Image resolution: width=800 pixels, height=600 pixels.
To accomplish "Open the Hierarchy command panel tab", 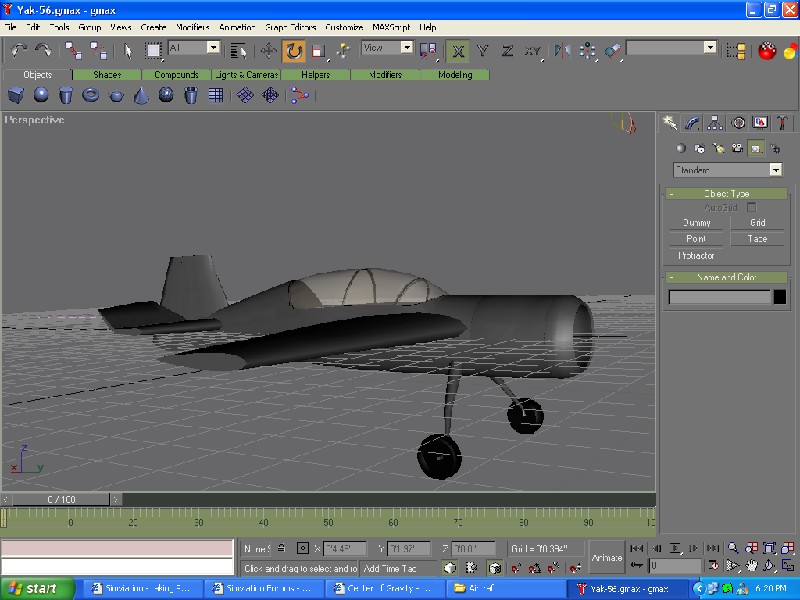I will 715,123.
